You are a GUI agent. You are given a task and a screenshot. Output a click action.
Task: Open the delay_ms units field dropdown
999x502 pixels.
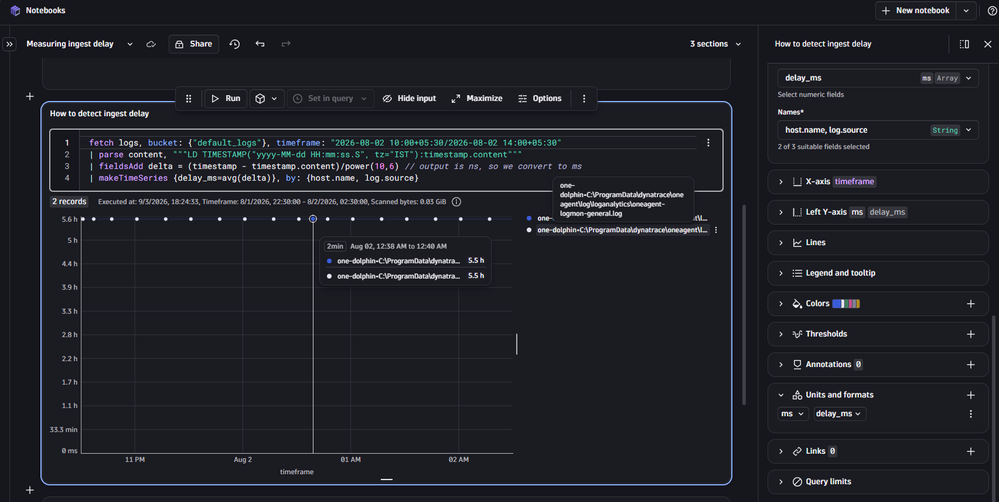point(839,414)
